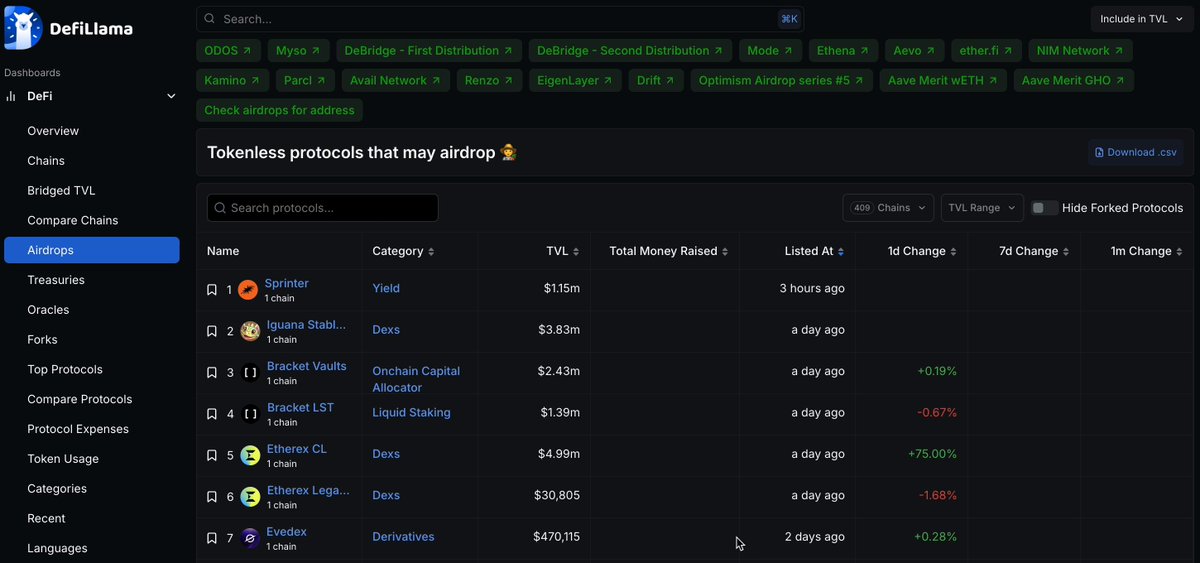The image size is (1200, 563).
Task: Bookmark the Iguana Stabl... protocol row
Action: (x=212, y=331)
